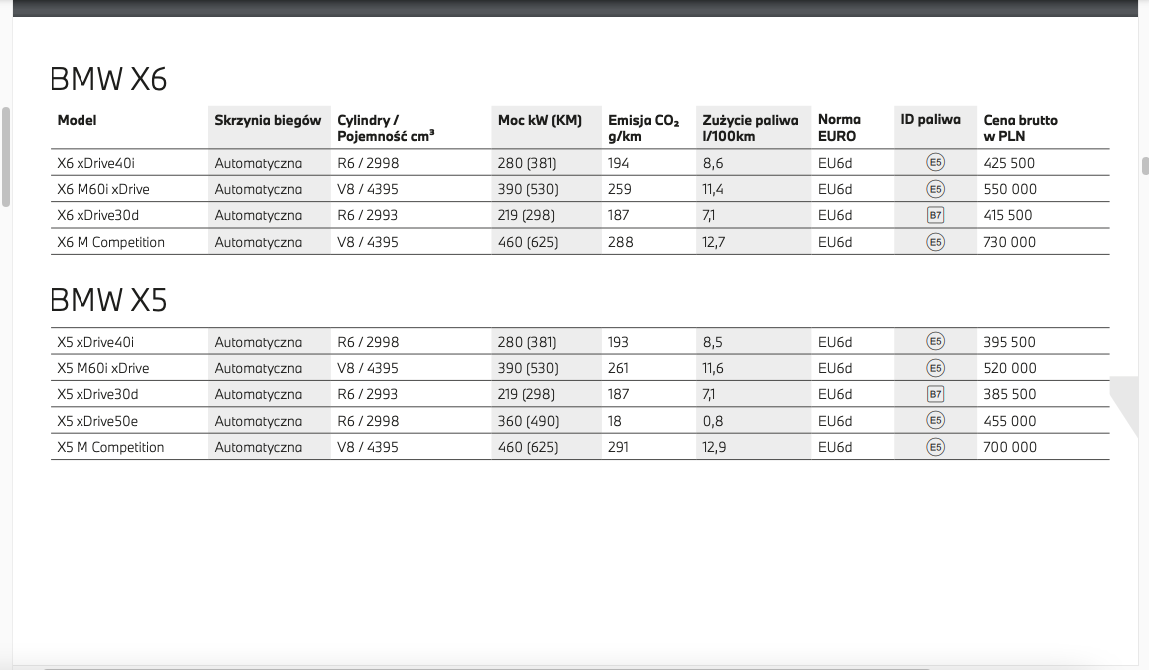The image size is (1149, 670).
Task: Select the "X5 xDrive50e" model name
Action: click(97, 421)
